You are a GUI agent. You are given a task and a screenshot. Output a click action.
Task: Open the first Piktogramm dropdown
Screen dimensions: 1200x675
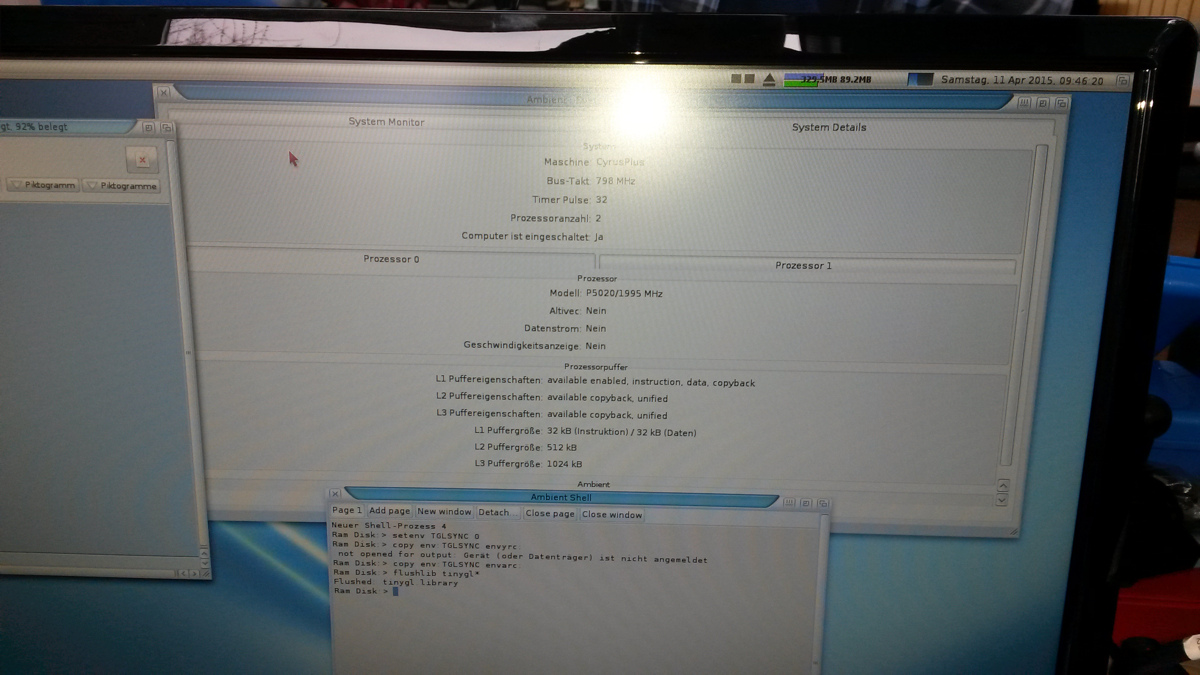coord(43,186)
